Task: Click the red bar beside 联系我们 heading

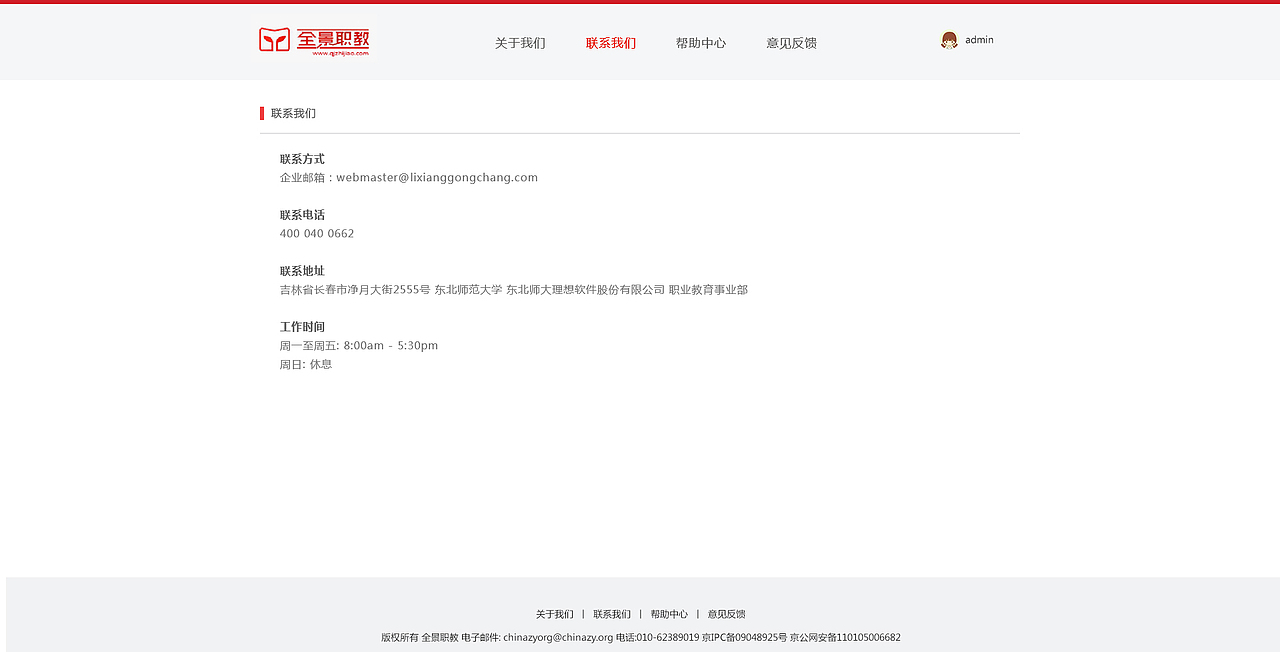Action: (262, 113)
